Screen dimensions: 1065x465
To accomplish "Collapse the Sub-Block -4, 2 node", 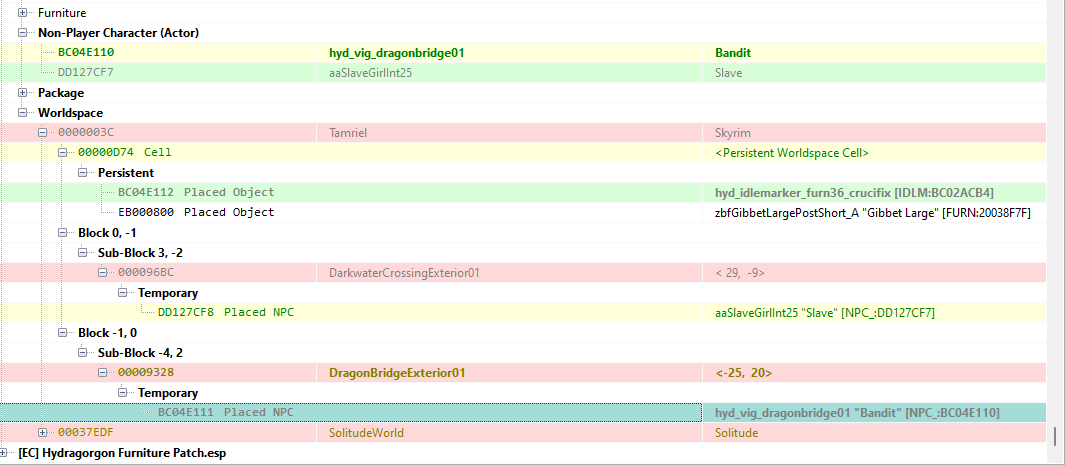I will pyautogui.click(x=82, y=352).
